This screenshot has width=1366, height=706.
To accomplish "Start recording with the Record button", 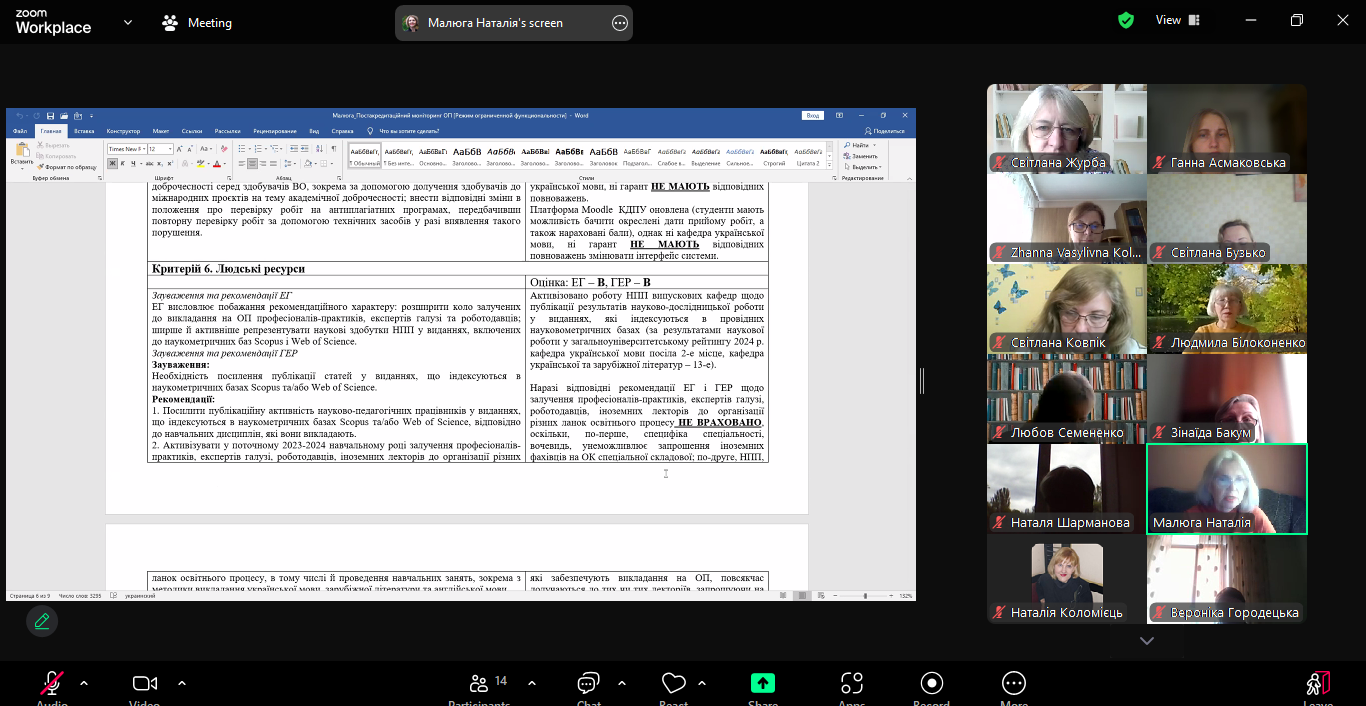I will click(x=931, y=684).
